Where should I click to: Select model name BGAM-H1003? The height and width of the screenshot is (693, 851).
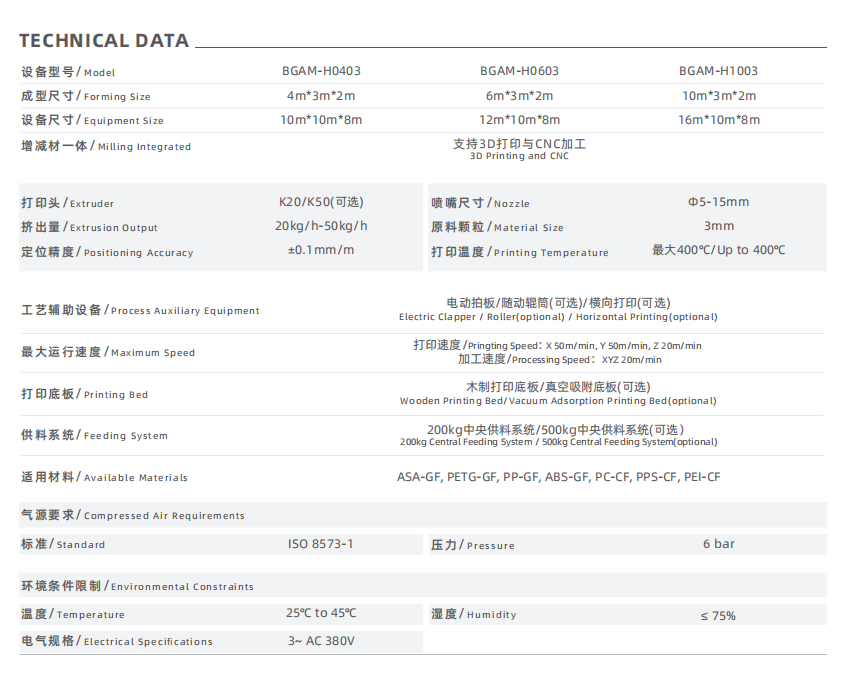(x=718, y=71)
